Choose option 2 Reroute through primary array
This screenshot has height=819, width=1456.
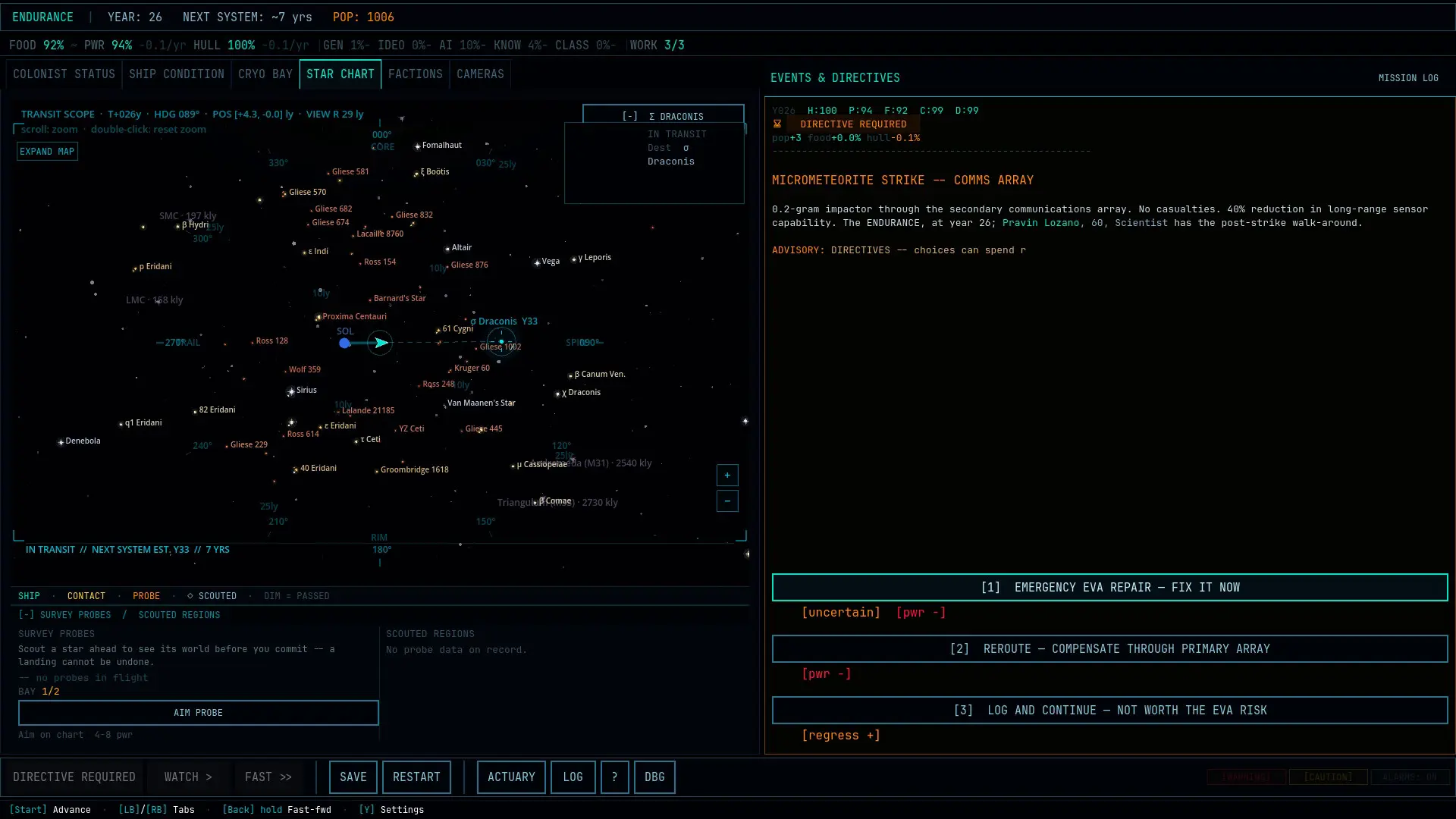[x=1110, y=649]
